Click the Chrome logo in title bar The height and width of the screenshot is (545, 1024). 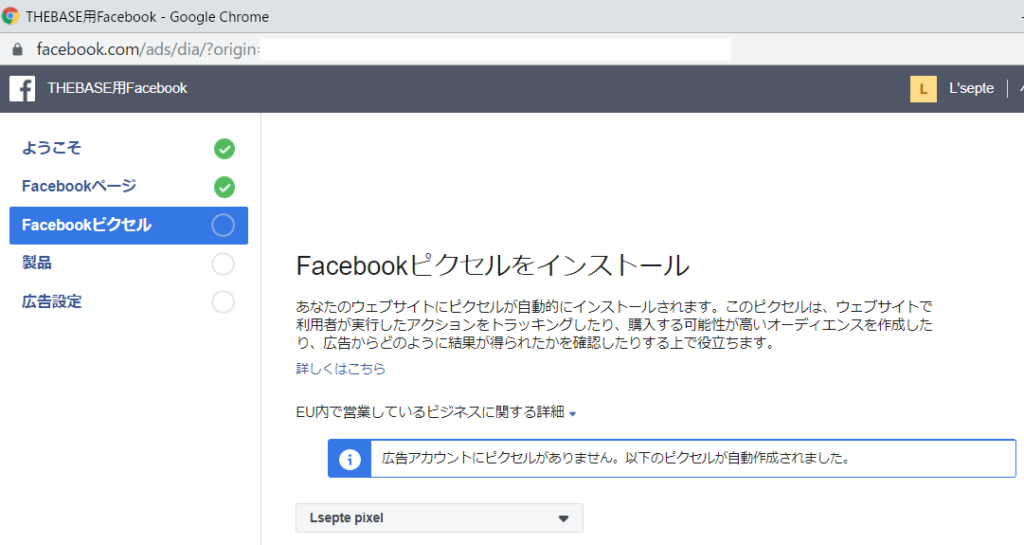(x=10, y=16)
